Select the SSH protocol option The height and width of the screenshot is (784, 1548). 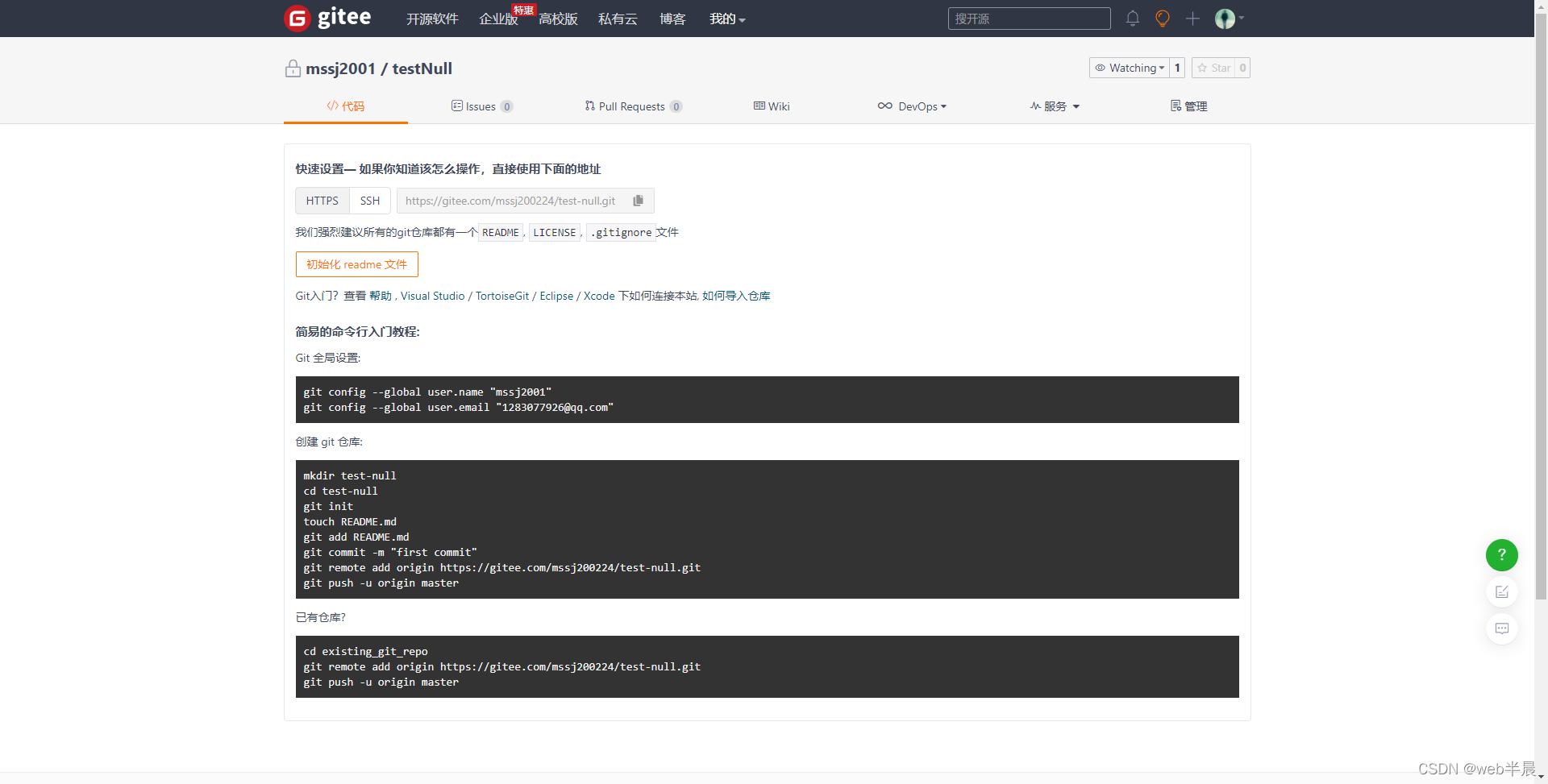coord(370,201)
